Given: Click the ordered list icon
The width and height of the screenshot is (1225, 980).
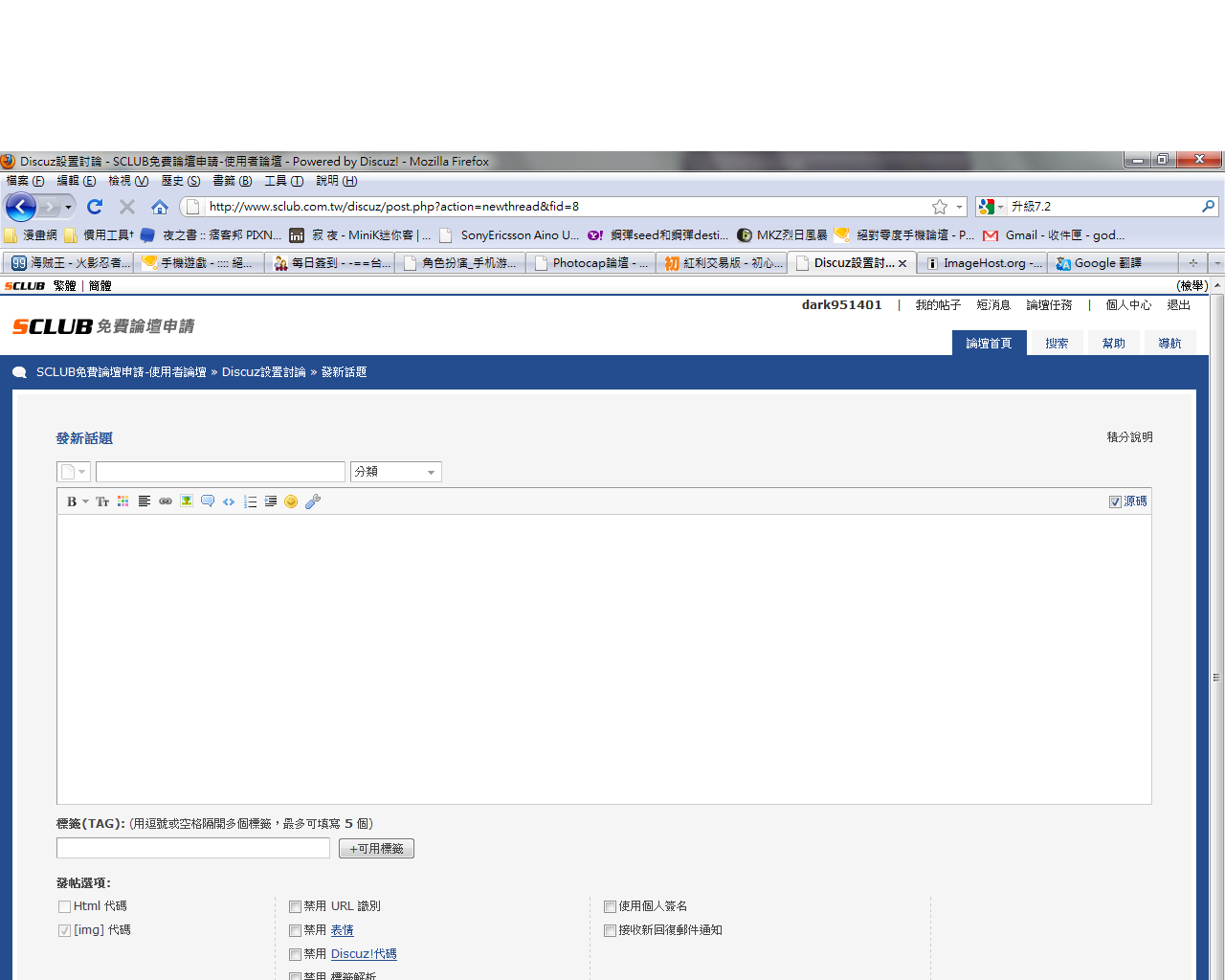Looking at the screenshot, I should pos(250,501).
